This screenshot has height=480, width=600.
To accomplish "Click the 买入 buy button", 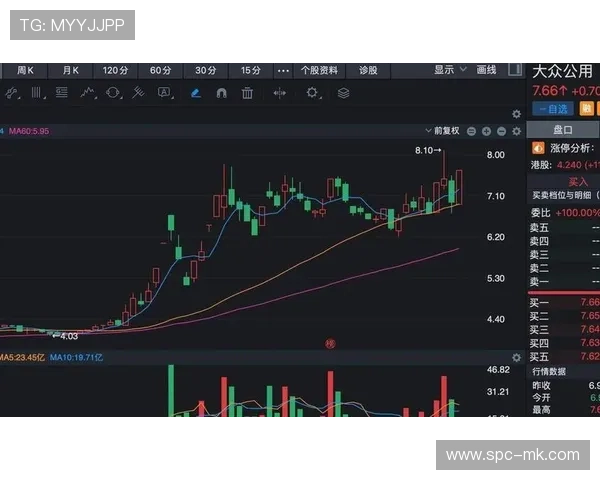I will click(577, 181).
